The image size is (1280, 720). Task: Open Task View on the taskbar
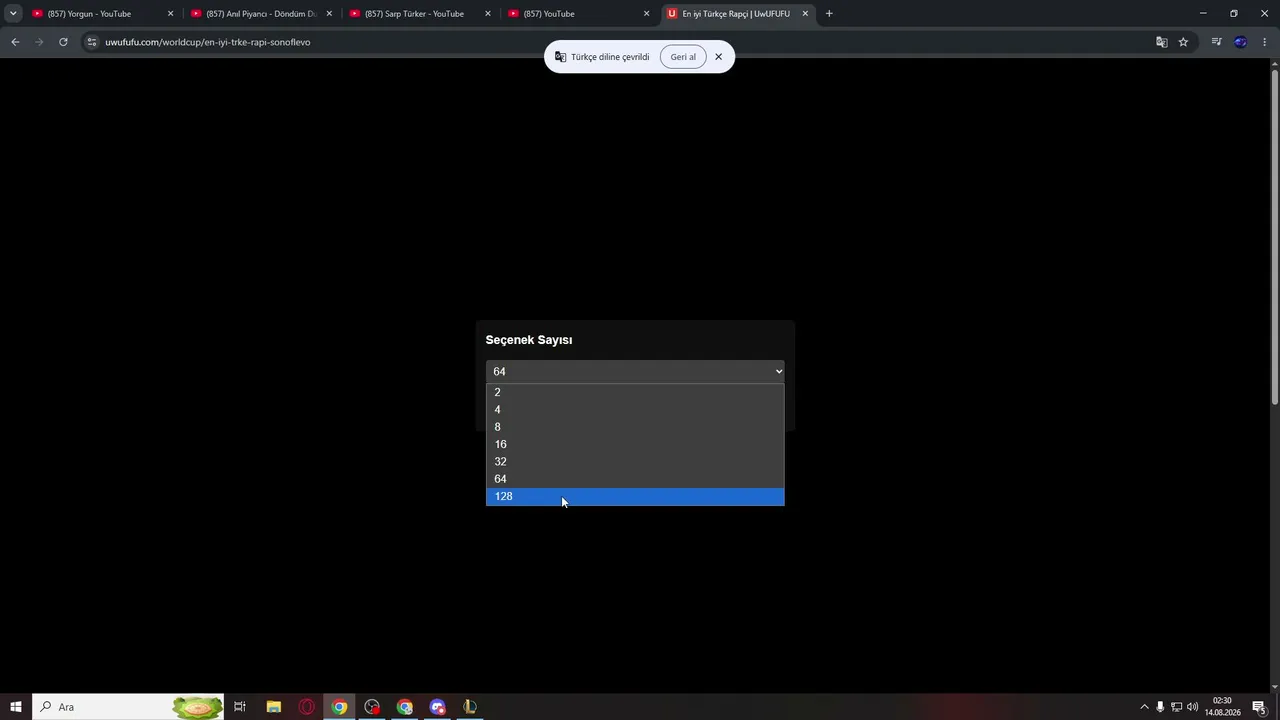click(x=240, y=707)
